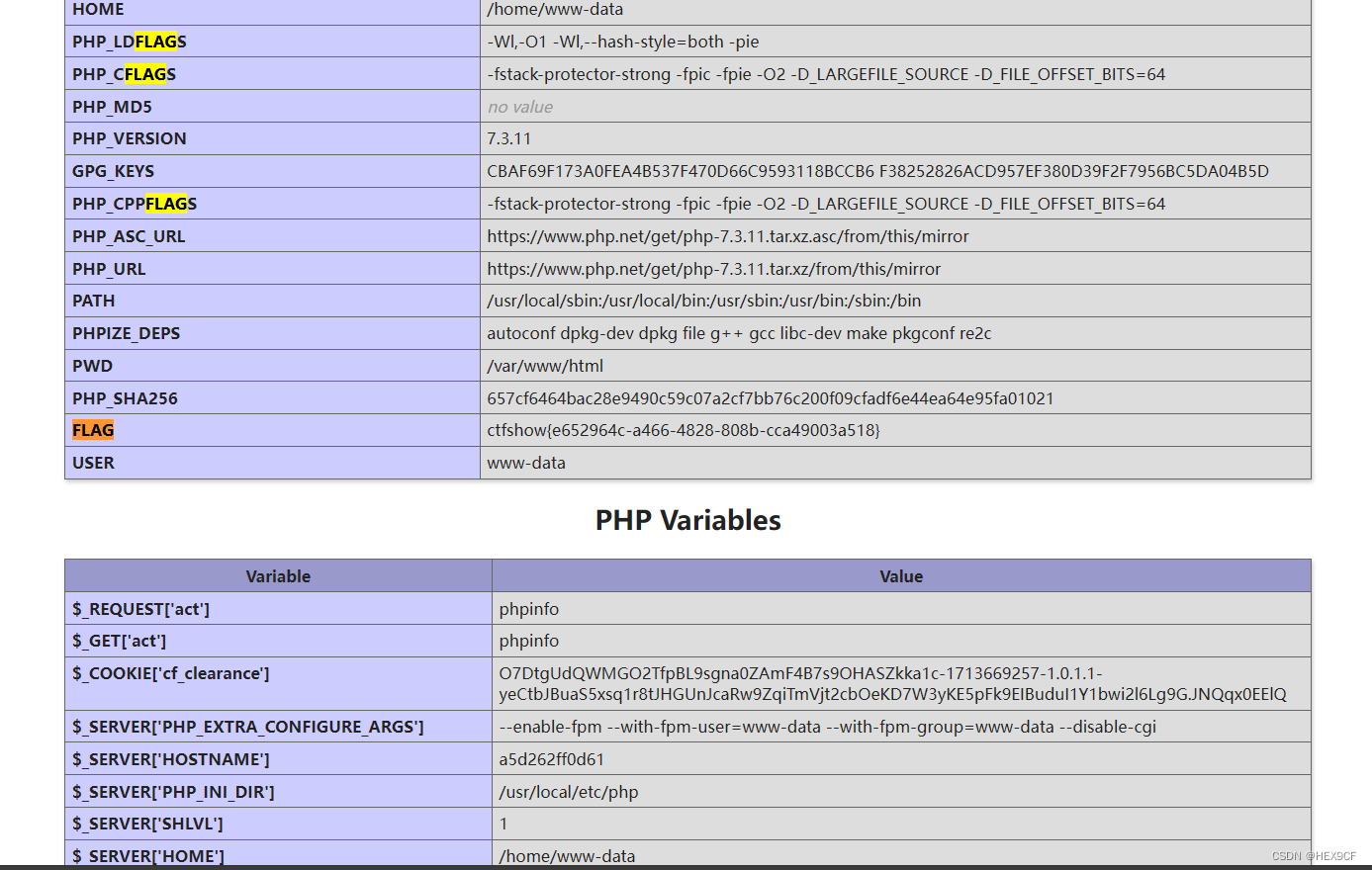The image size is (1372, 870).
Task: Click the PHP_URL variable name
Action: click(x=109, y=269)
